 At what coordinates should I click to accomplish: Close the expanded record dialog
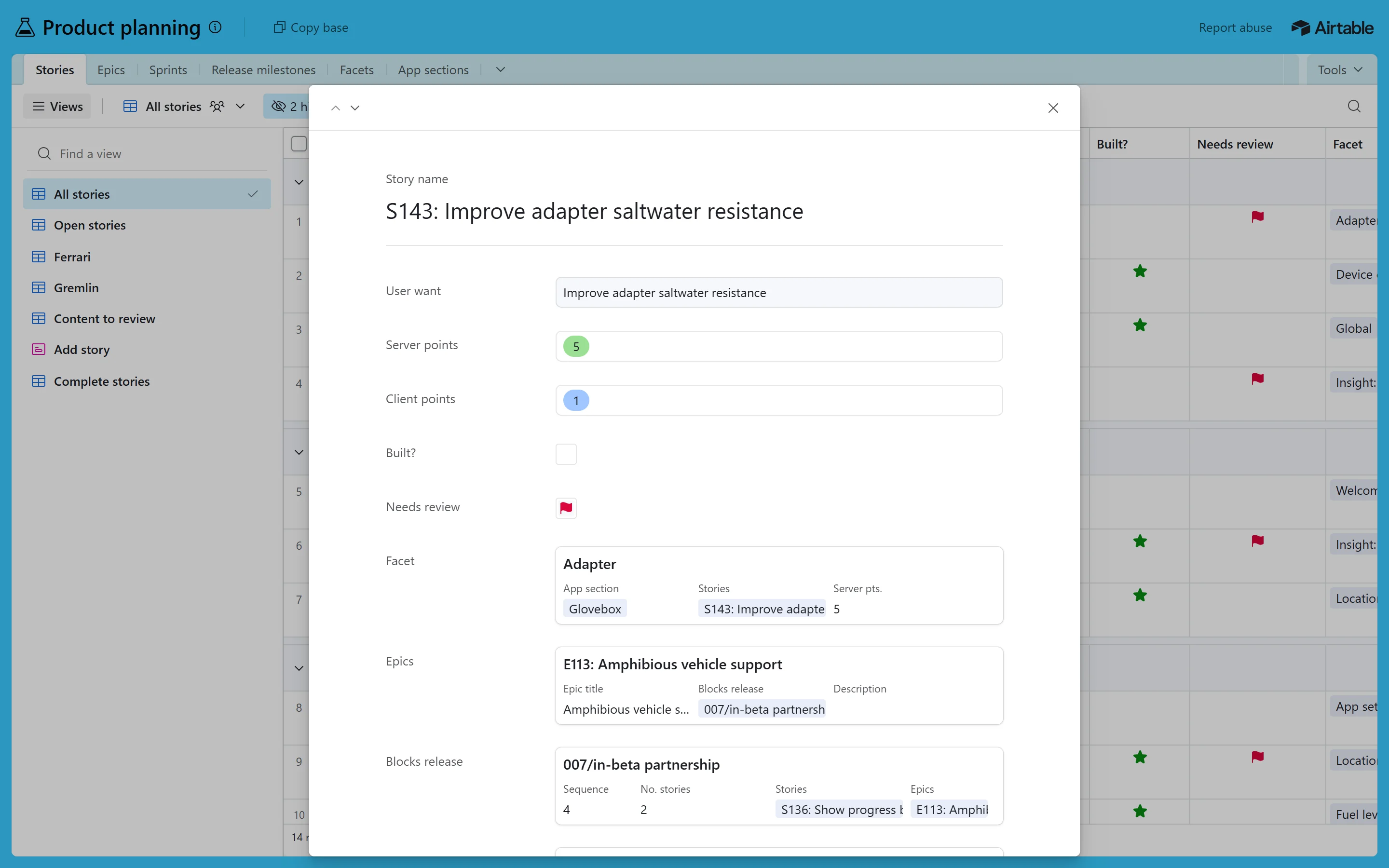point(1053,108)
